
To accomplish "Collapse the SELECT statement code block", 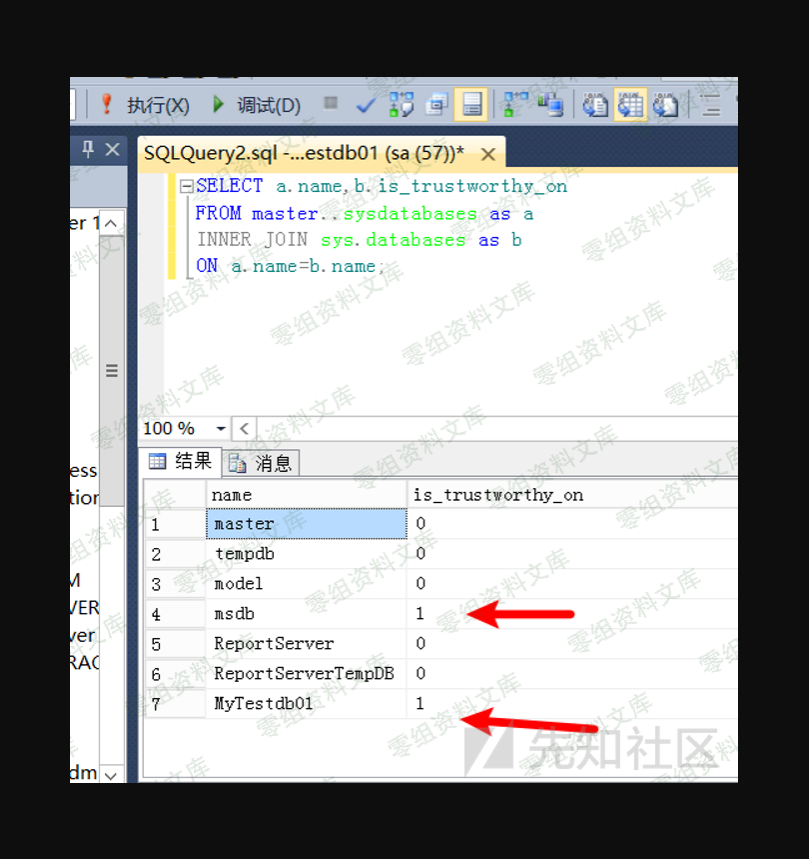I will click(186, 186).
